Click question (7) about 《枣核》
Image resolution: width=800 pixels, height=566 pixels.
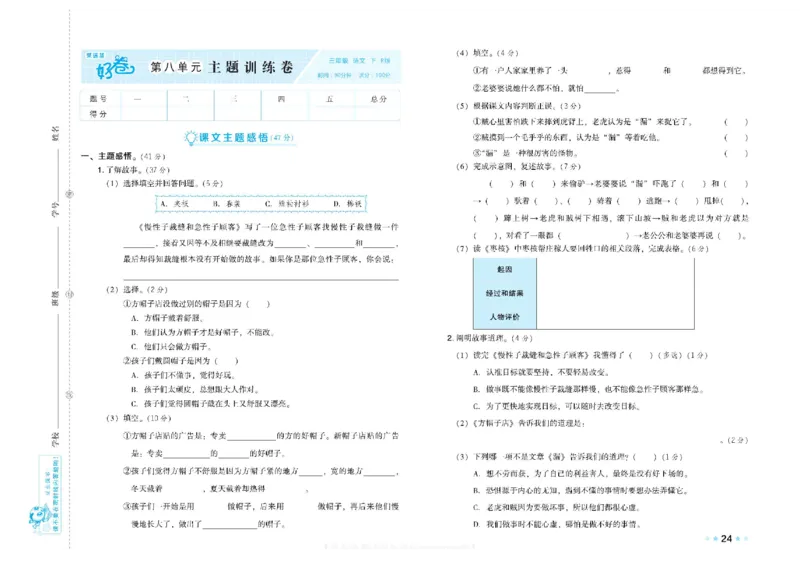pos(582,249)
